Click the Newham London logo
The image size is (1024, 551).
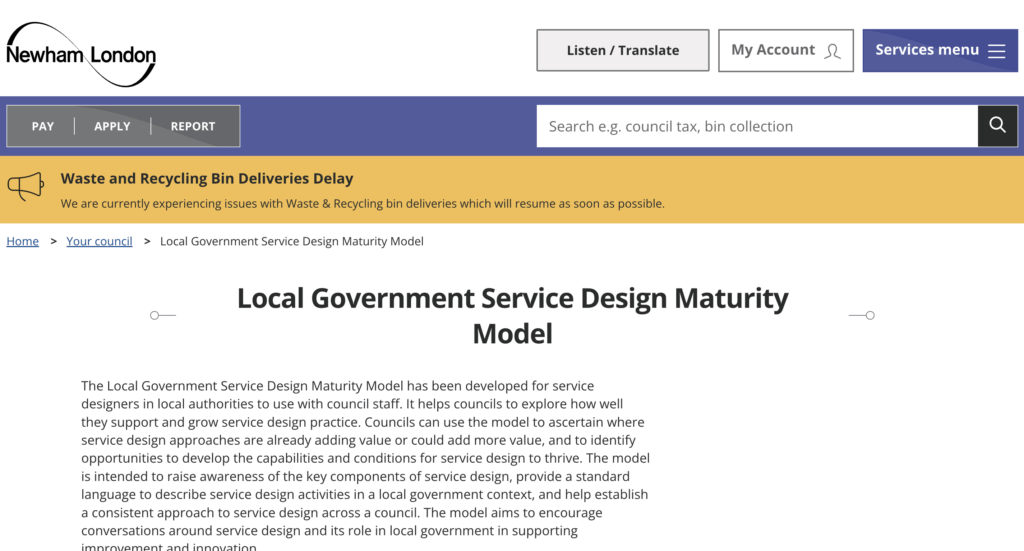point(81,53)
